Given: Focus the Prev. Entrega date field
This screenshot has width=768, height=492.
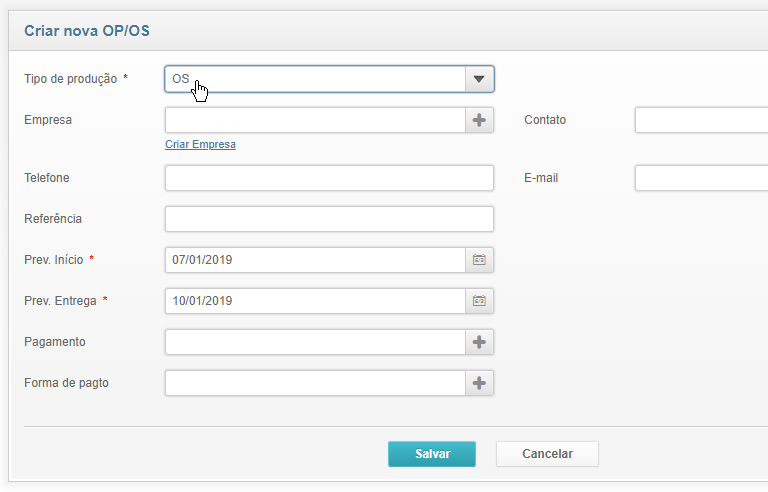Looking at the screenshot, I should 315,301.
